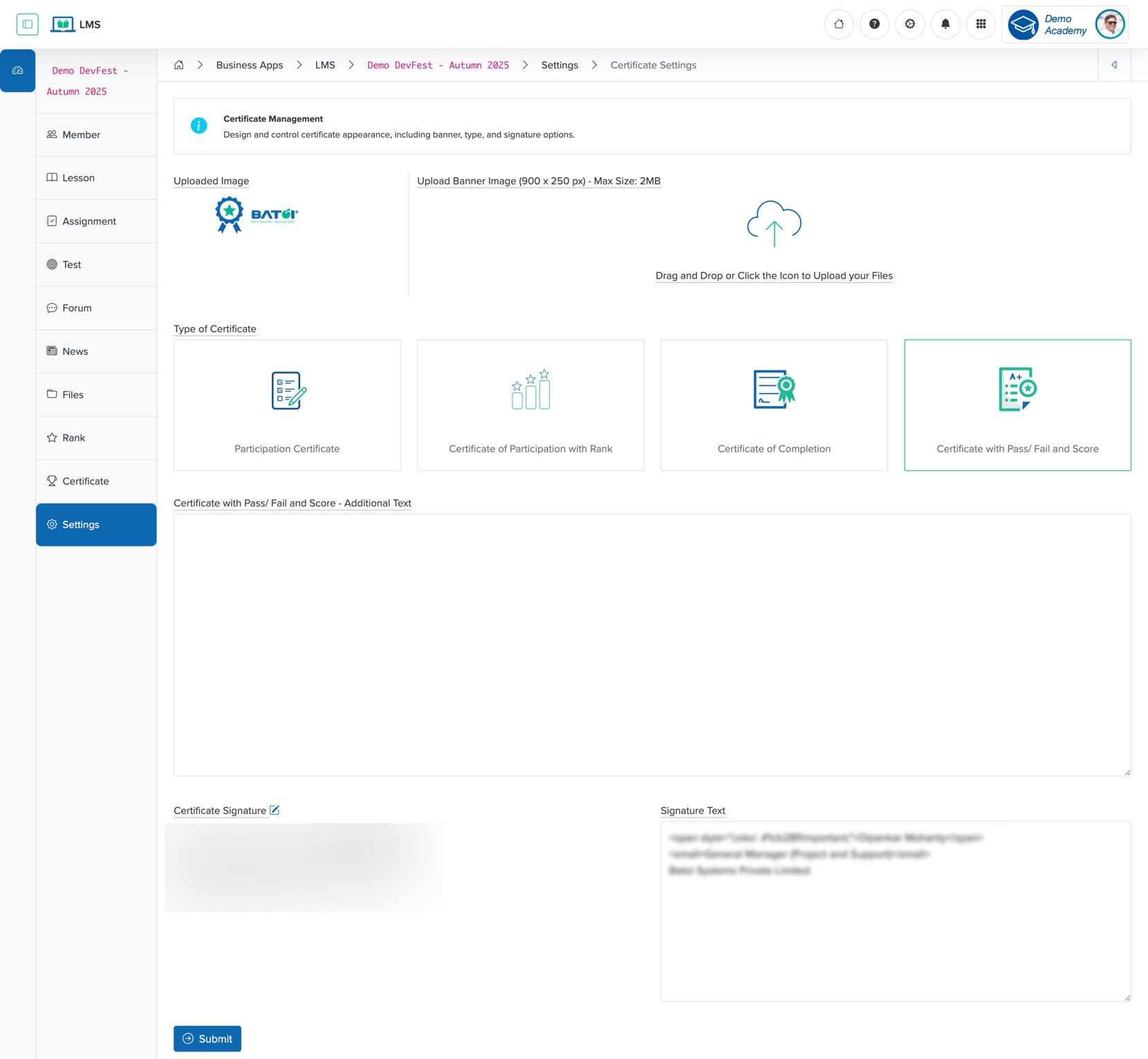This screenshot has width=1148, height=1059.
Task: Open the settings gear icon in top bar
Action: 909,24
